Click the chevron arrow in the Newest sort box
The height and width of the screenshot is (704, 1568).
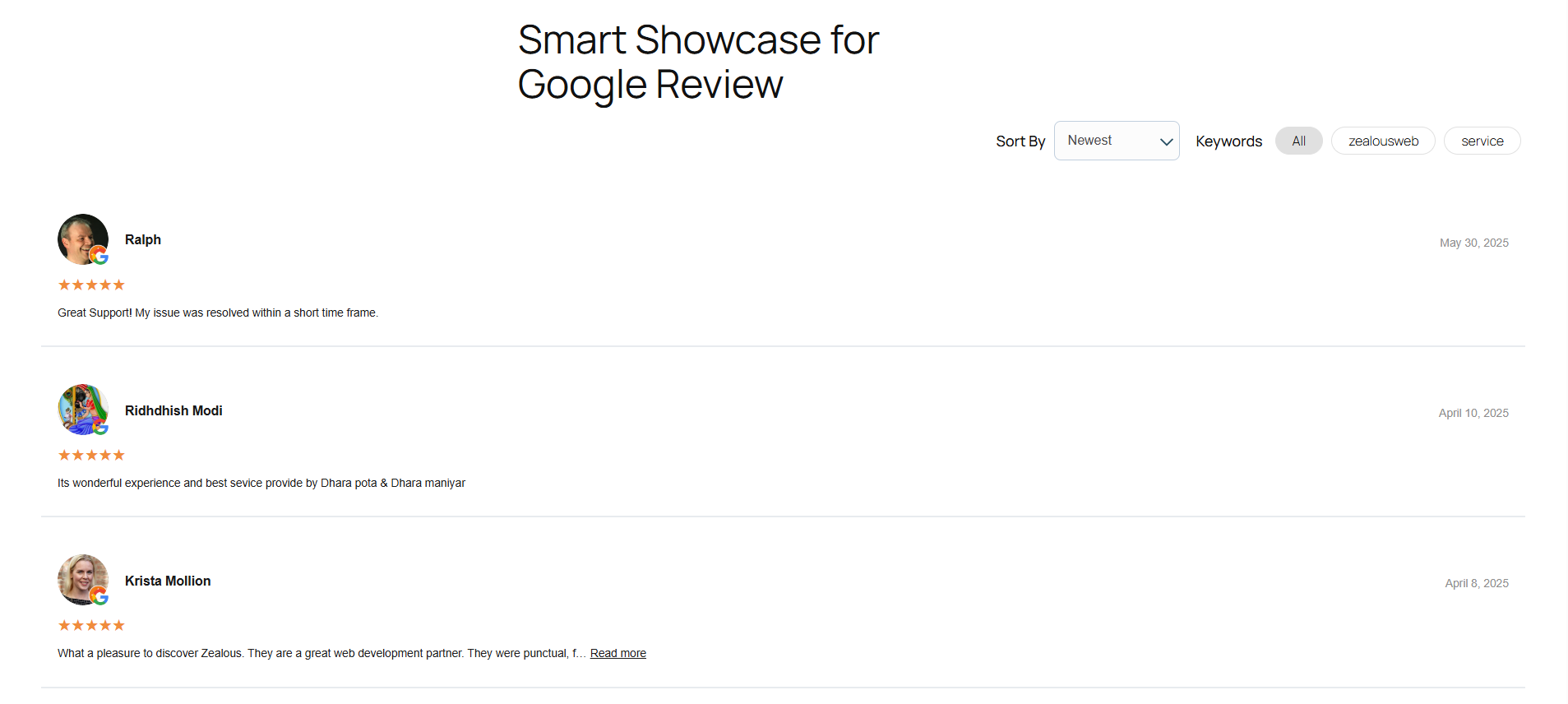pos(1166,141)
